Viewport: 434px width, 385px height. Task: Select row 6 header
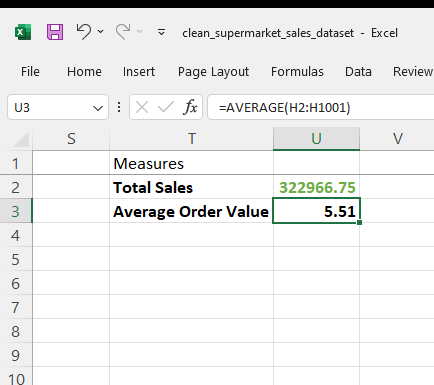16,283
